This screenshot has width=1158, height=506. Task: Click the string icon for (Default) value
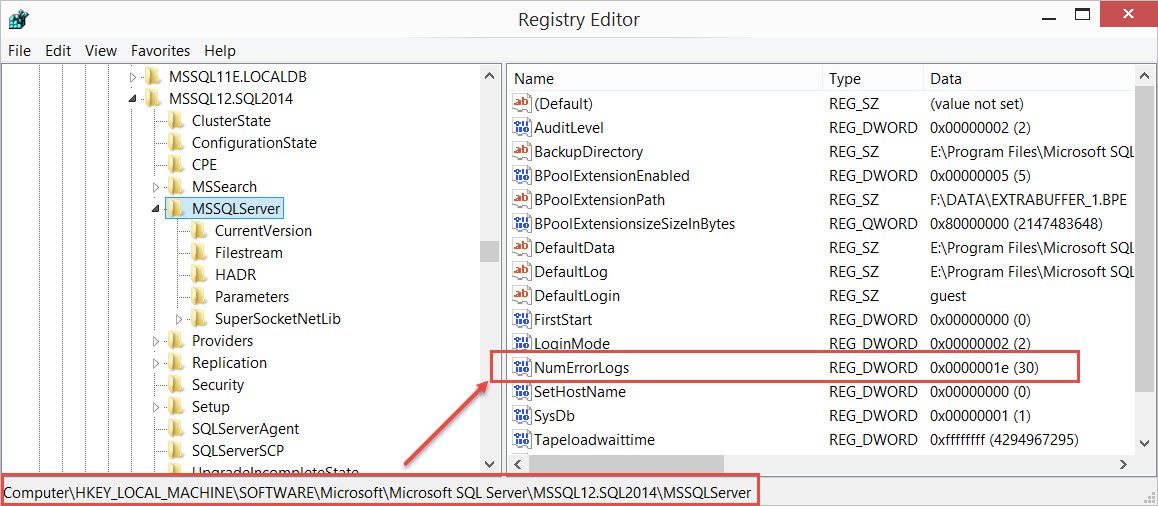click(522, 103)
